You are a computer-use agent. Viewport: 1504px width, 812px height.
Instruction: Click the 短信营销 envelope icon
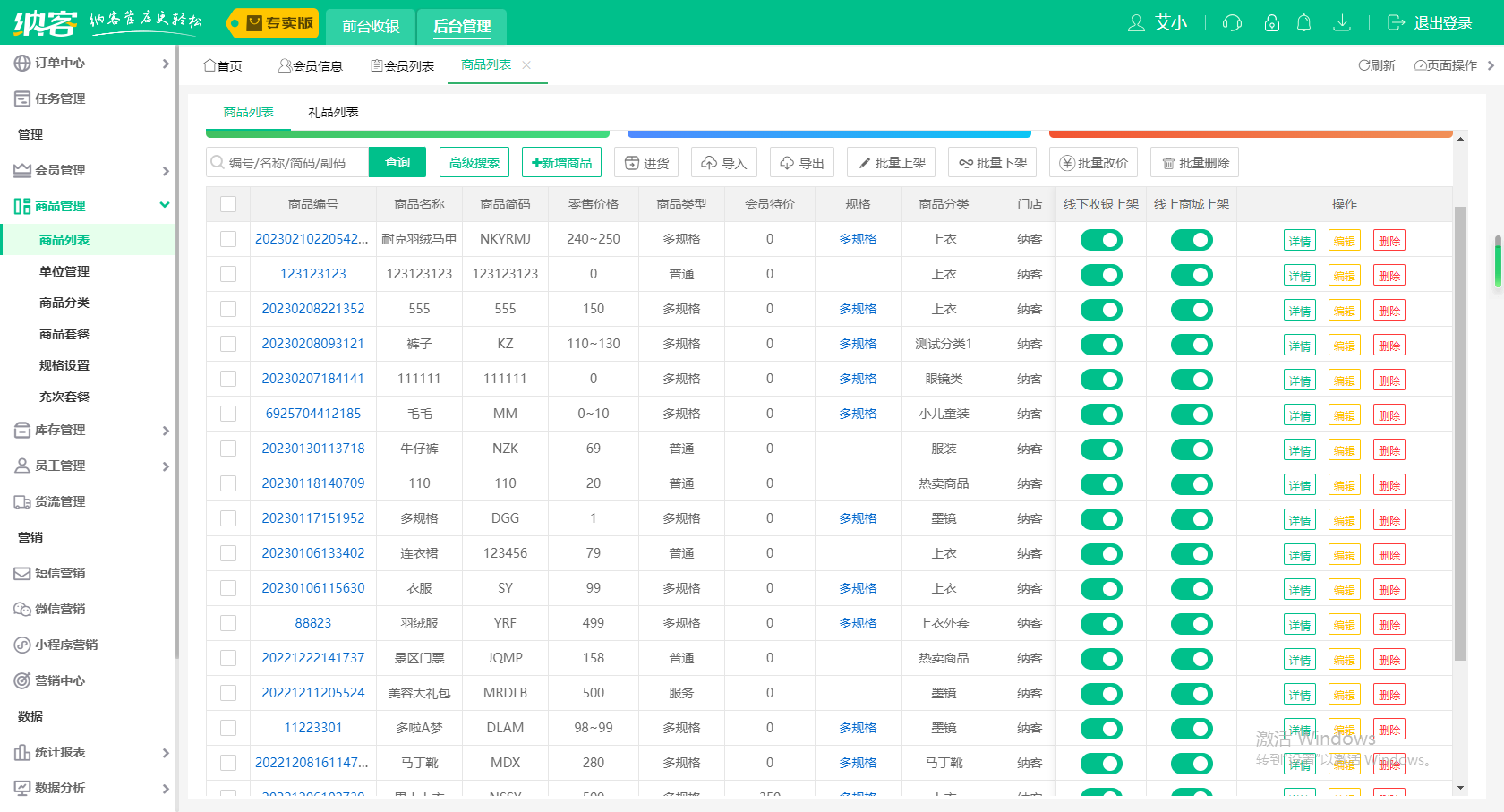click(x=22, y=573)
